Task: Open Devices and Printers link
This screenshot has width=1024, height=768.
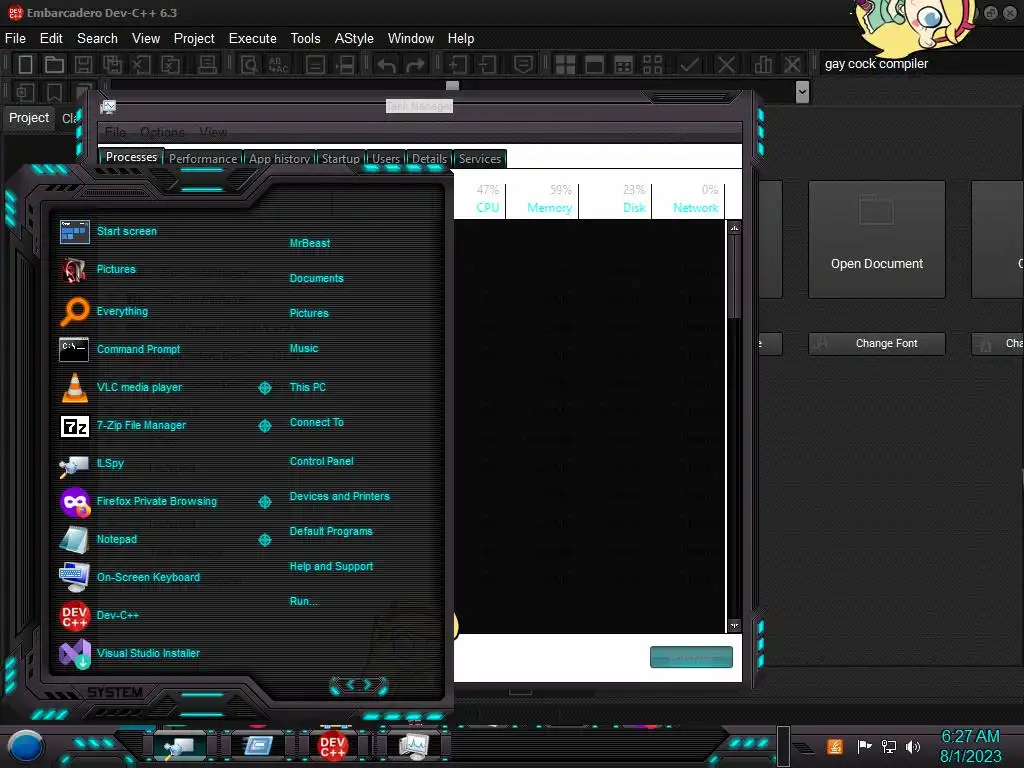Action: [x=340, y=496]
